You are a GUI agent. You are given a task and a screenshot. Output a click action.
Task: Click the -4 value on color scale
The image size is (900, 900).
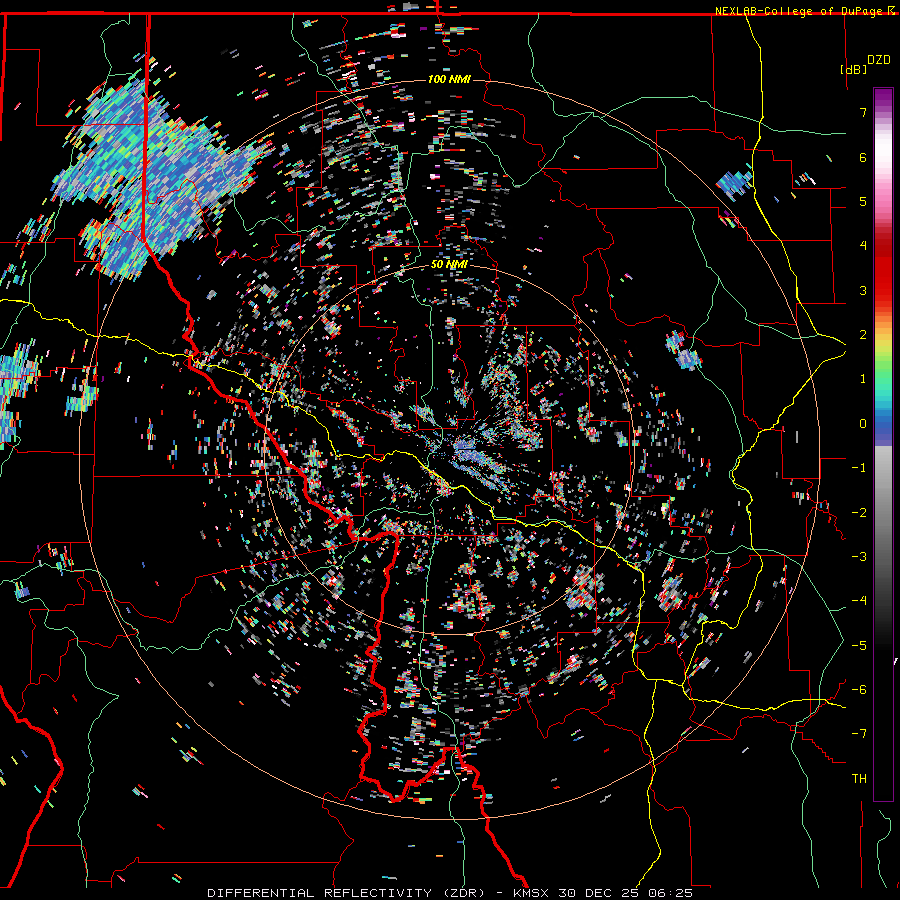pos(859,601)
